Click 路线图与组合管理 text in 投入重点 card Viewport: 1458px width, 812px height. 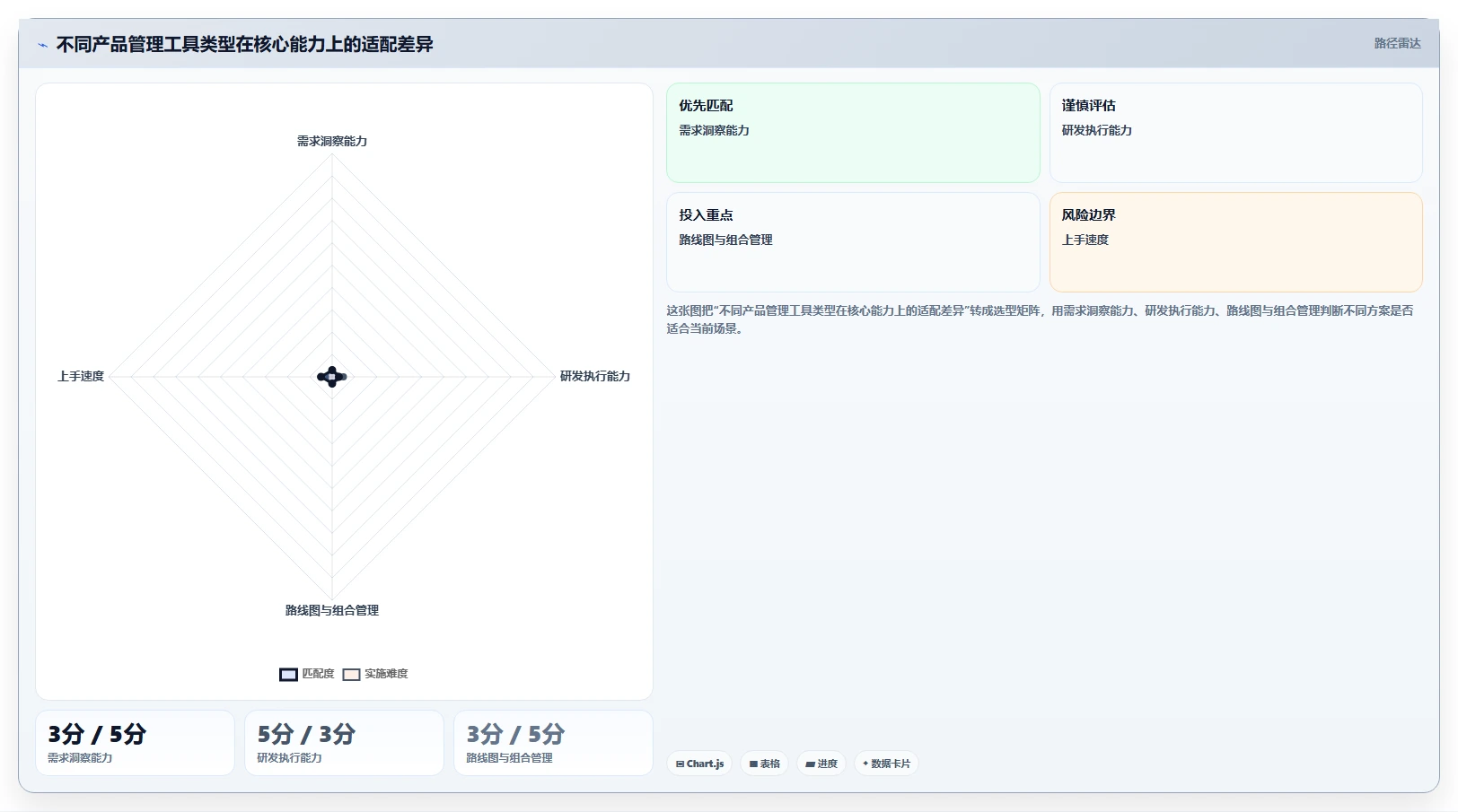[725, 240]
